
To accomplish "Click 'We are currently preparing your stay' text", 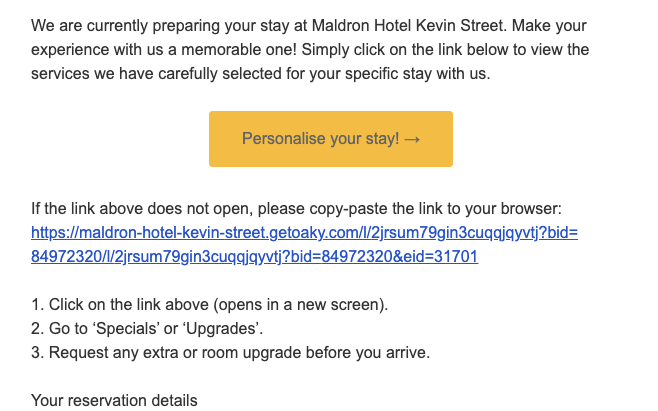I will pos(159,24).
